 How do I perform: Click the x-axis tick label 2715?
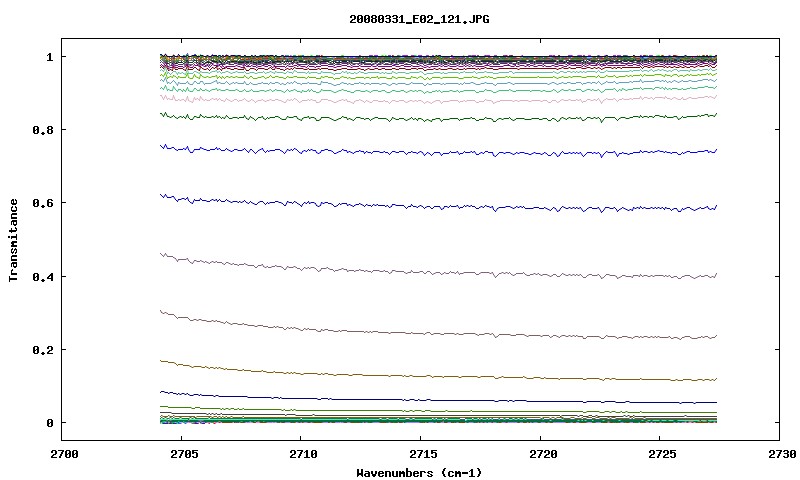tap(422, 454)
